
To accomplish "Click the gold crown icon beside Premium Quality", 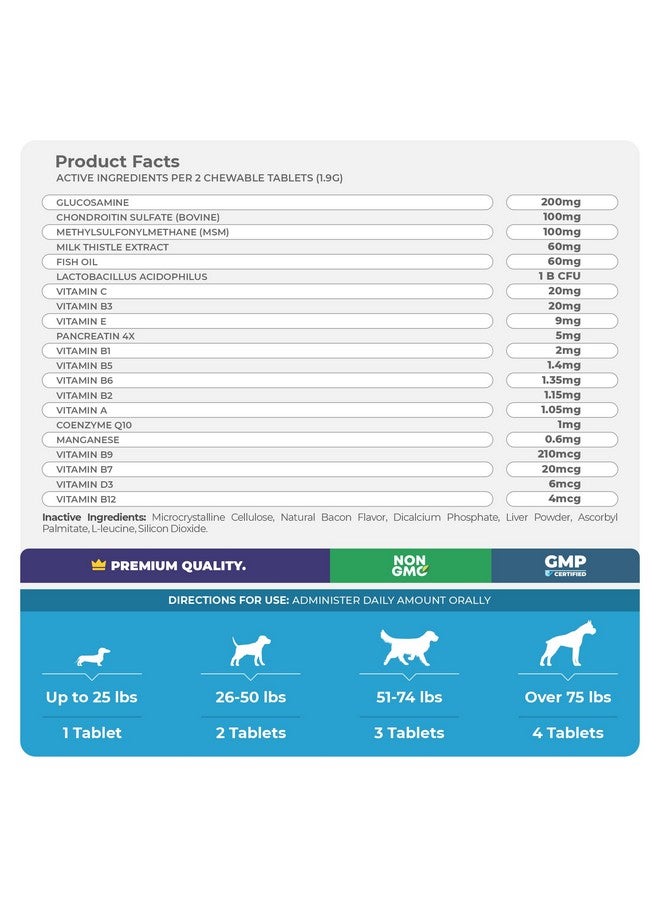I will 99,565.
